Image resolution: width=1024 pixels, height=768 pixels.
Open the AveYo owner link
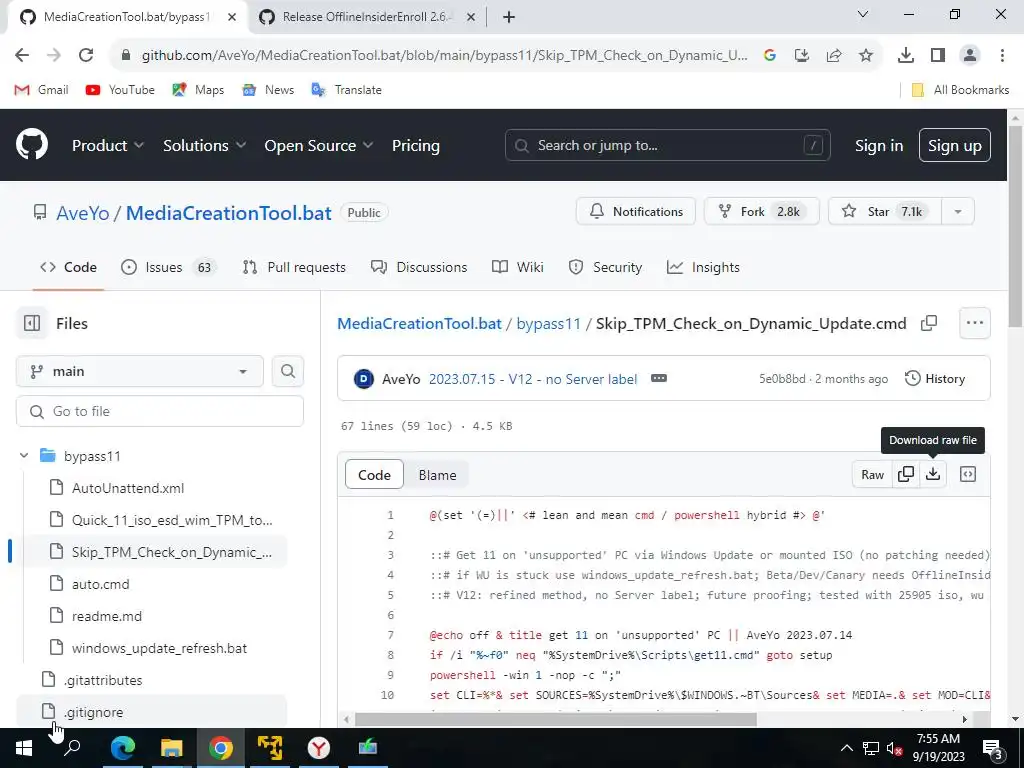point(83,213)
